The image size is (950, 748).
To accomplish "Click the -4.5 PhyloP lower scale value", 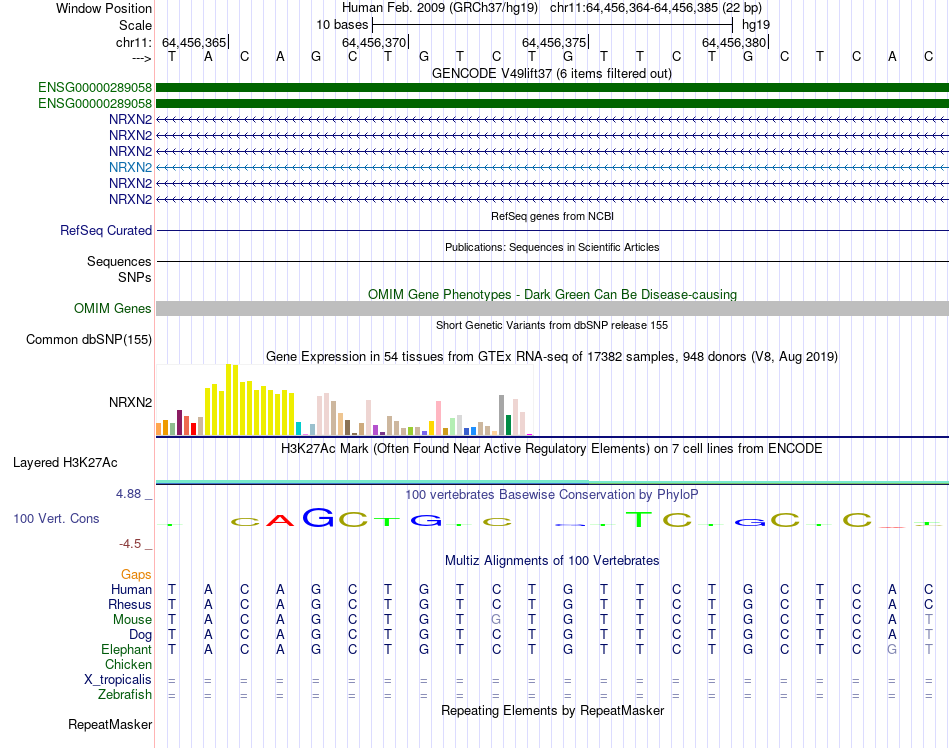I will coord(130,544).
